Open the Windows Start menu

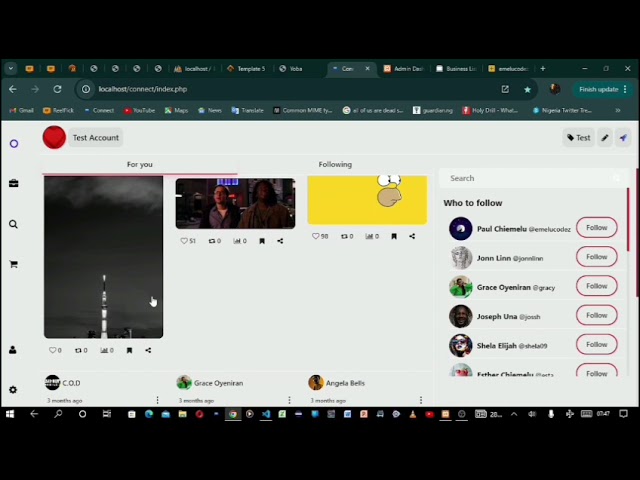pos(10,414)
